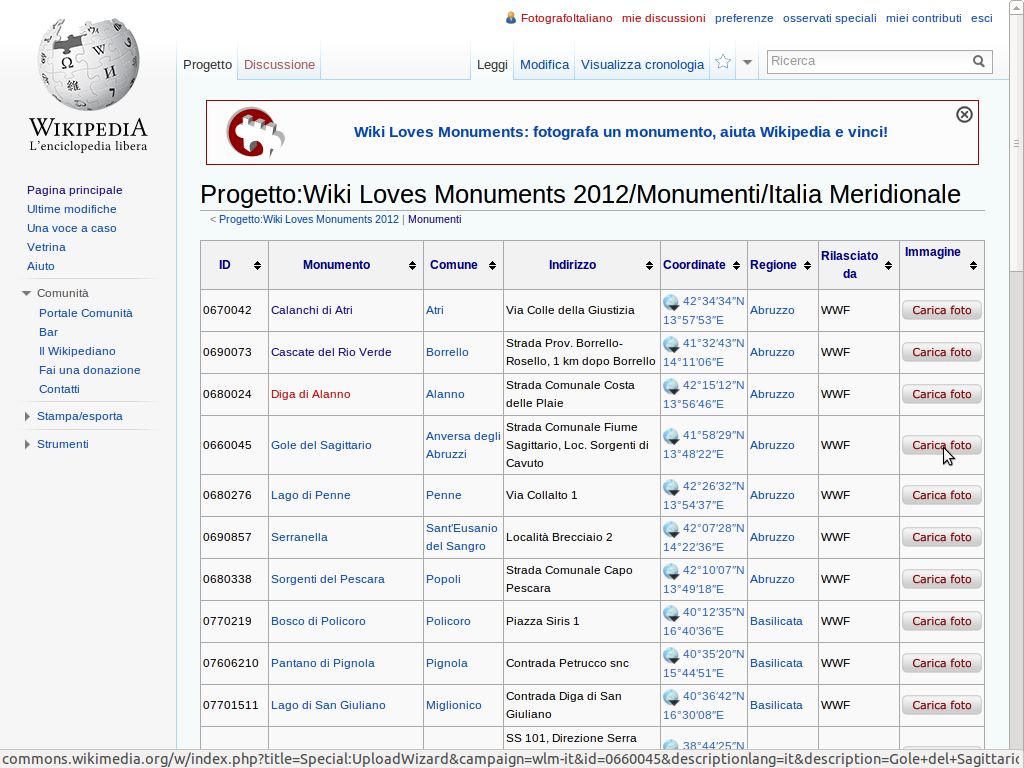This screenshot has height=768, width=1024.
Task: Expand the Strumenti sidebar section
Action: click(x=27, y=445)
